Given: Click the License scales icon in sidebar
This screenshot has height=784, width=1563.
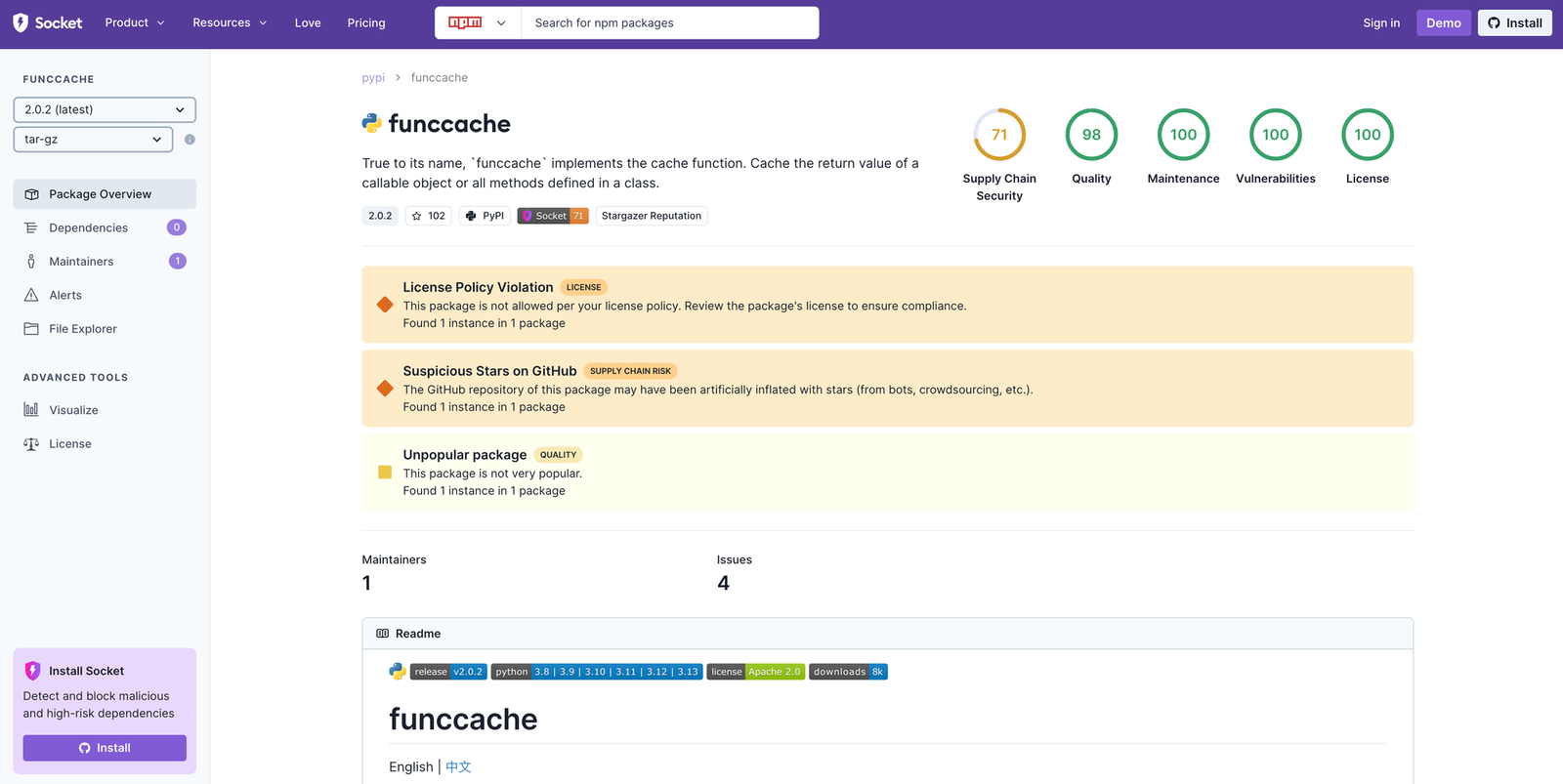Looking at the screenshot, I should point(31,444).
